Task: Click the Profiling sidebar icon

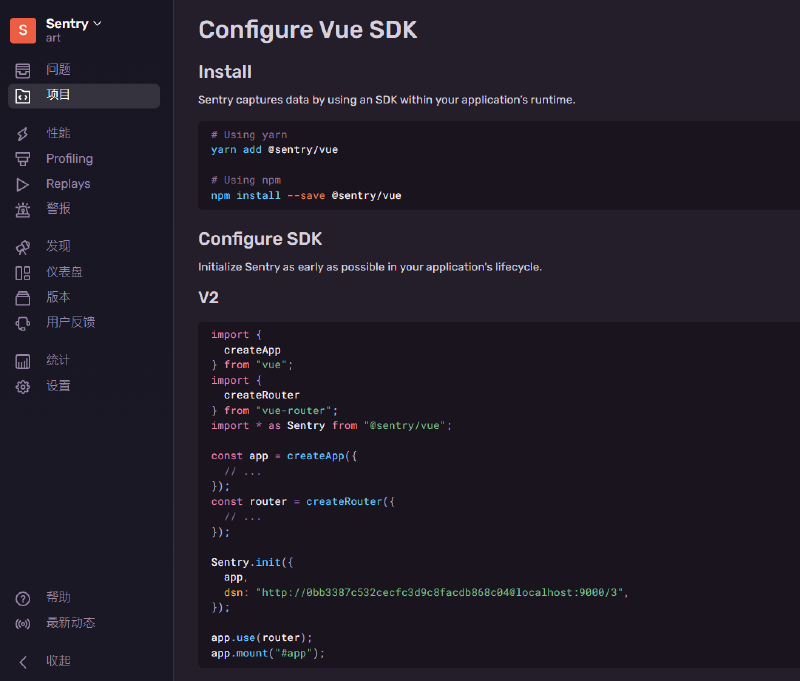Action: click(23, 159)
